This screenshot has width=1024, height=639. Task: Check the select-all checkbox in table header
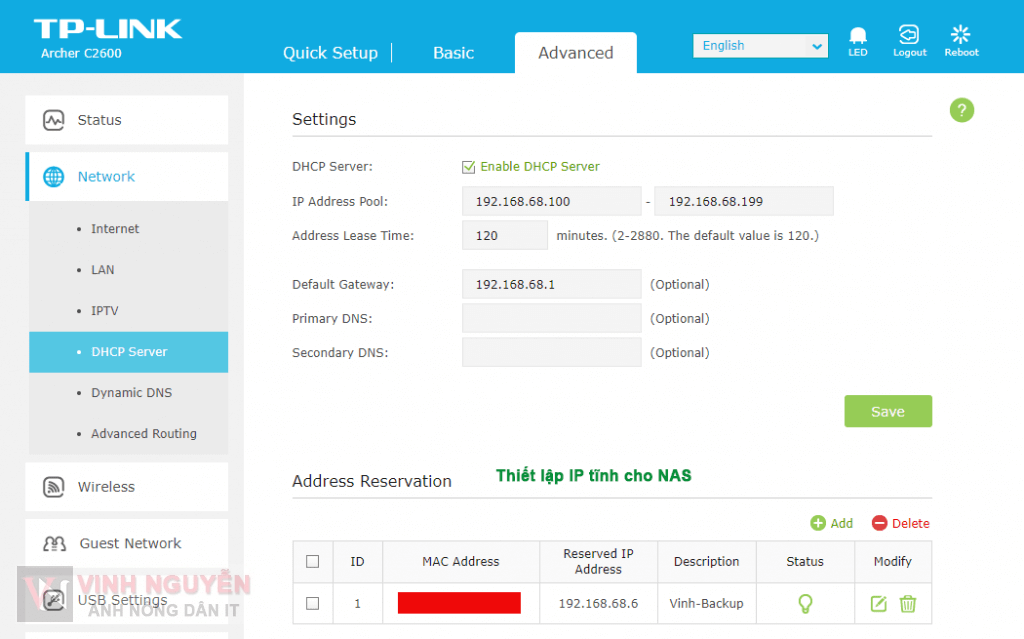[312, 561]
